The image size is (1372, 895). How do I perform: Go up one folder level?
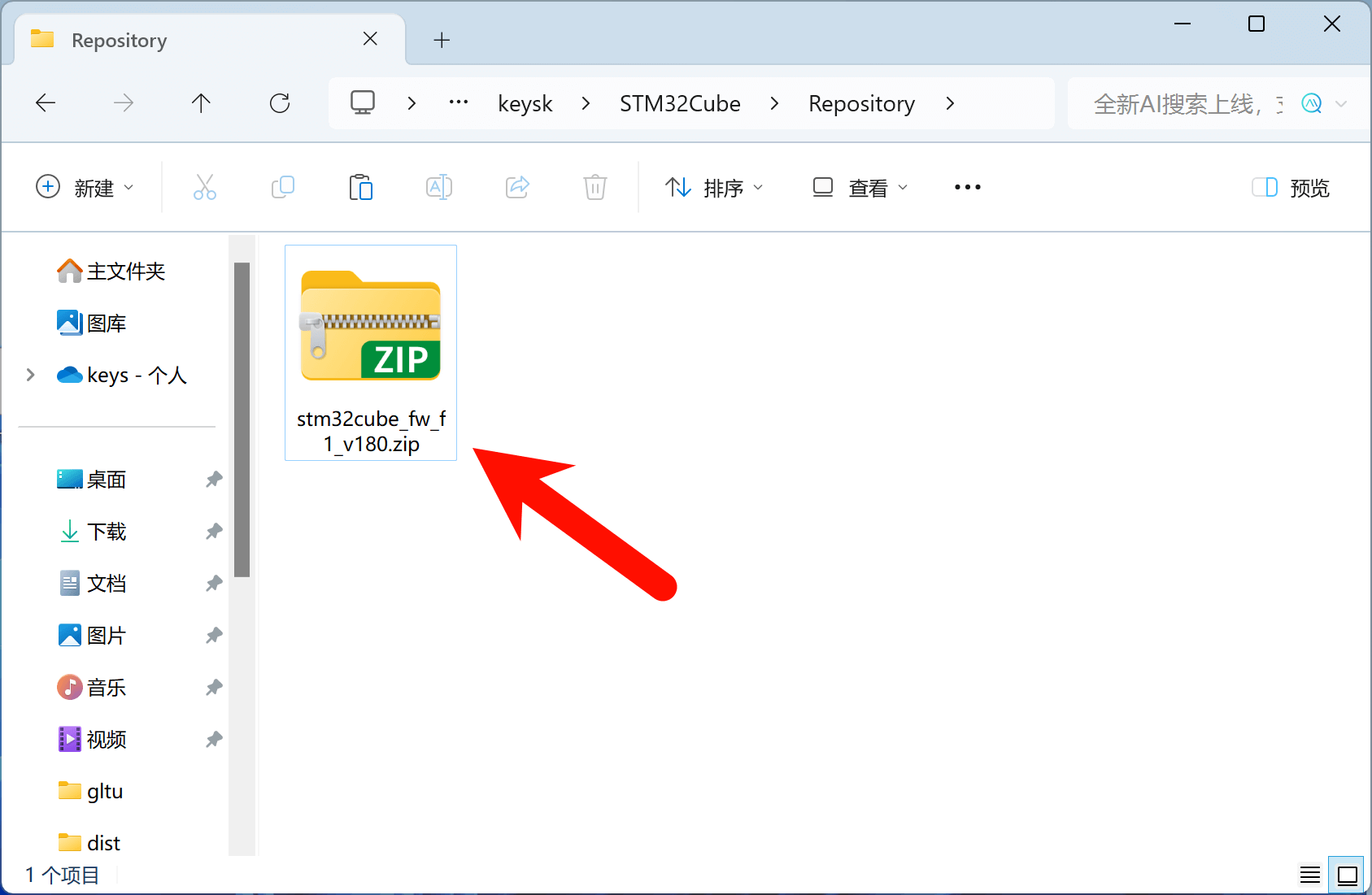(x=201, y=103)
